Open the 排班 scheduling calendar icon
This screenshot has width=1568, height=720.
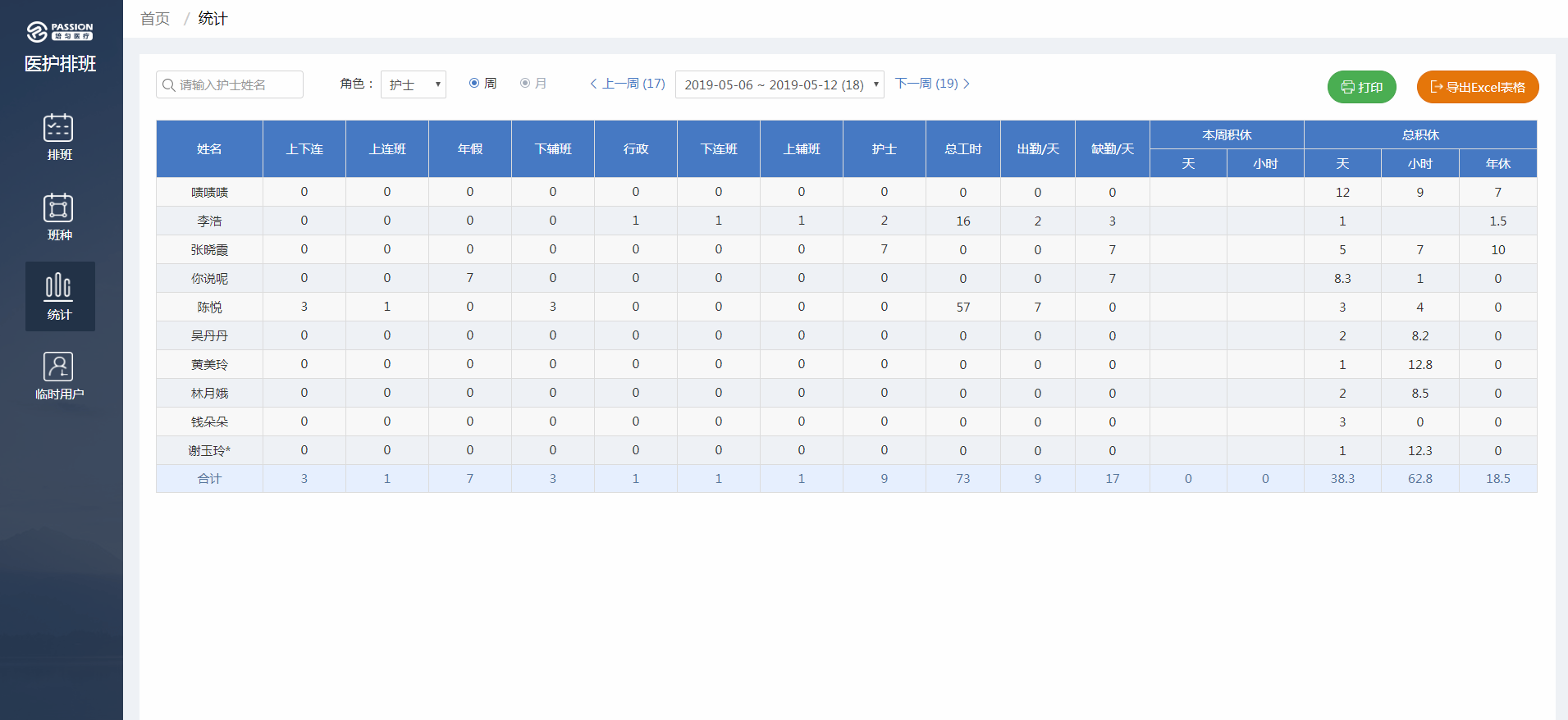(x=58, y=129)
